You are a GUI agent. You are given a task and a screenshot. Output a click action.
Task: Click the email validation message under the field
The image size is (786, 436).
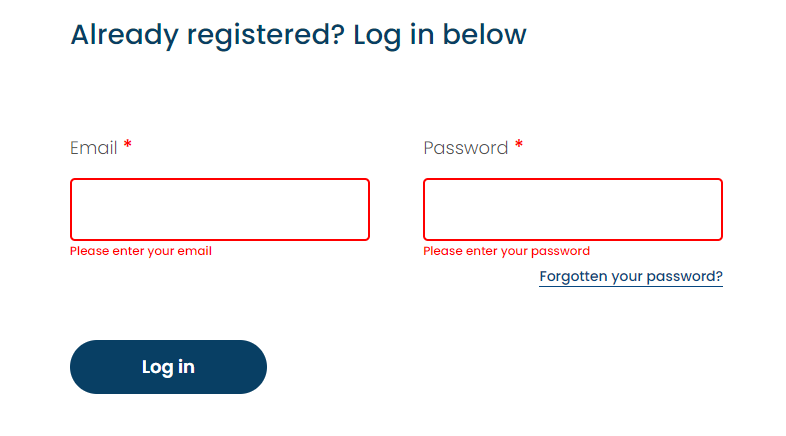click(141, 251)
